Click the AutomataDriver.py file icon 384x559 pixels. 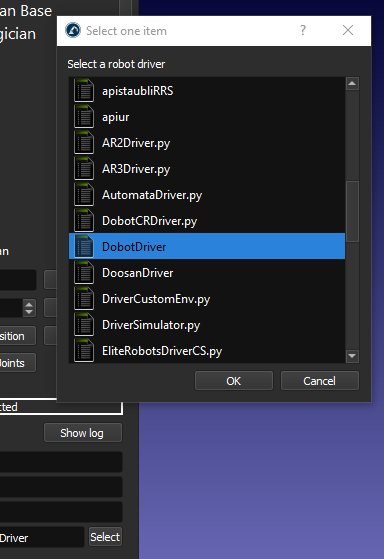pyautogui.click(x=84, y=195)
